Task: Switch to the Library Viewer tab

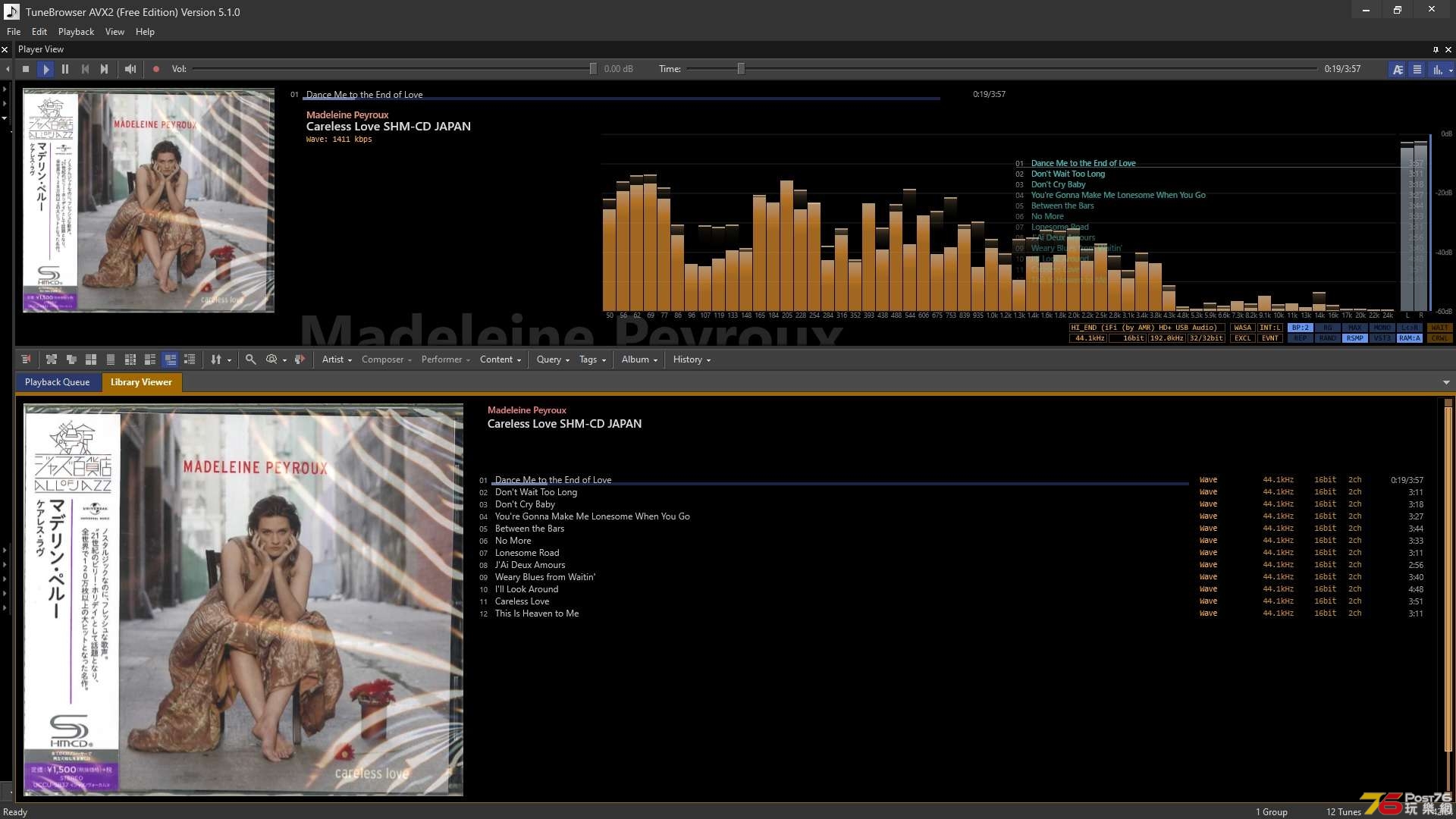Action: [141, 382]
